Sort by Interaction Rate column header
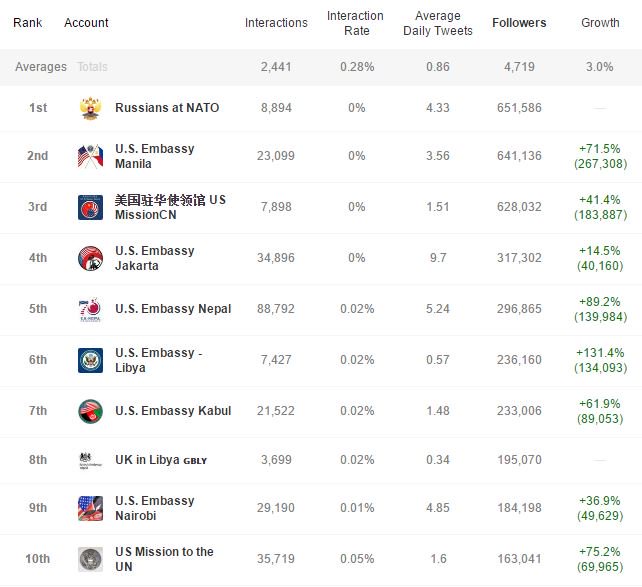The image size is (642, 587). 355,23
